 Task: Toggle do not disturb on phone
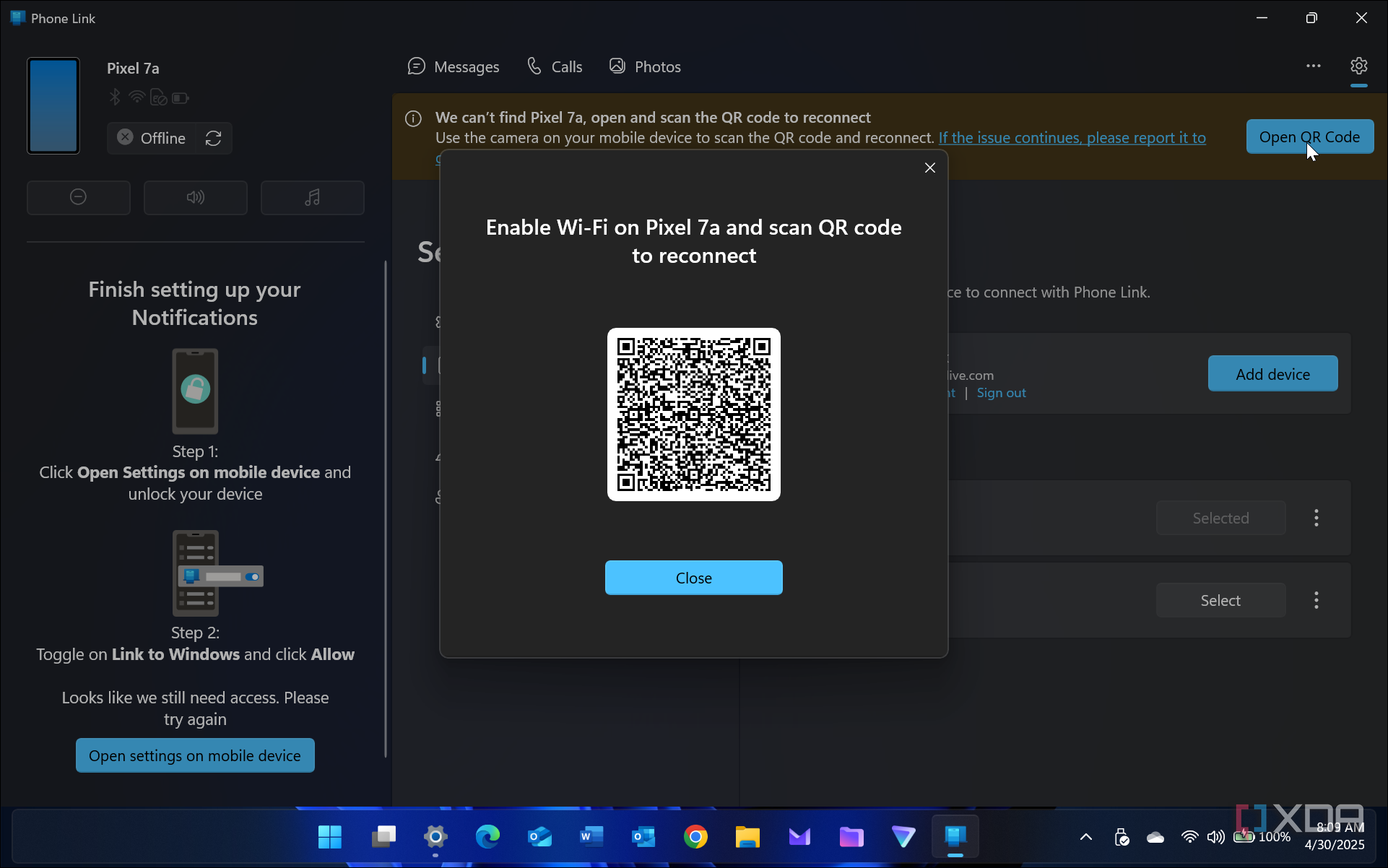[79, 197]
